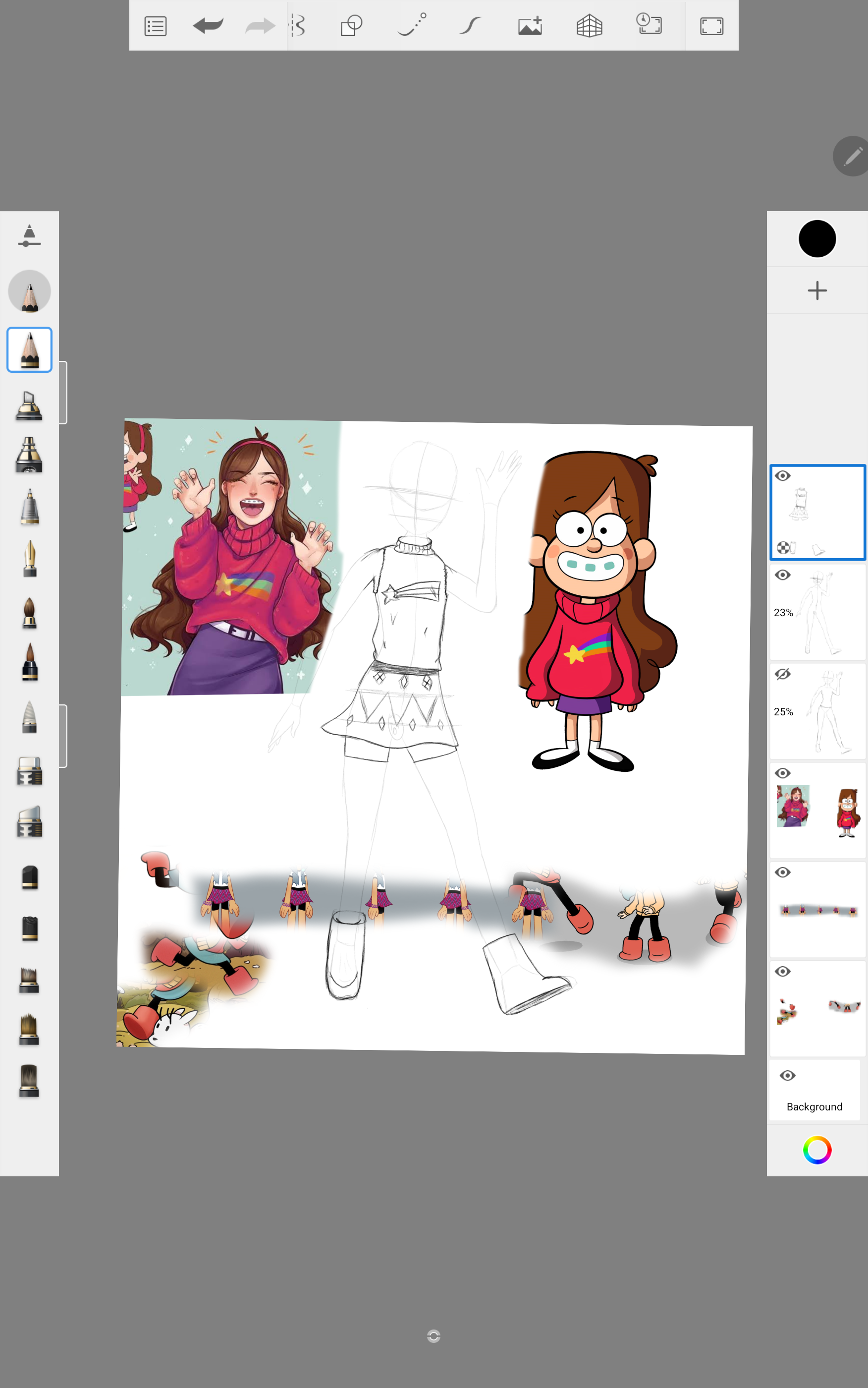This screenshot has width=868, height=1388.
Task: Open brush properties slider icon
Action: pos(29,236)
